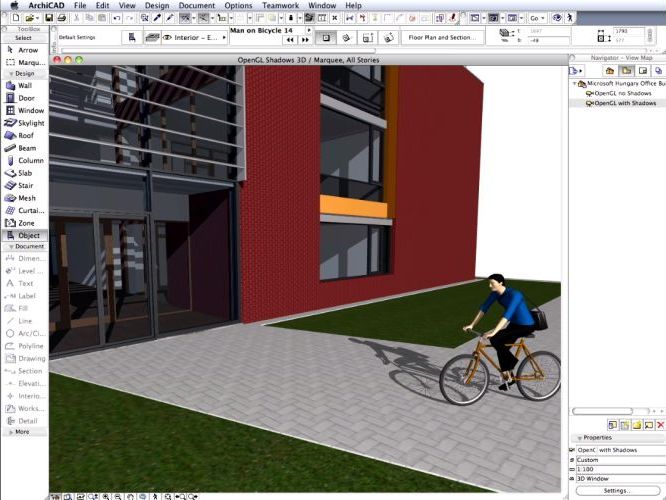Select the Mesh tool

(24, 198)
